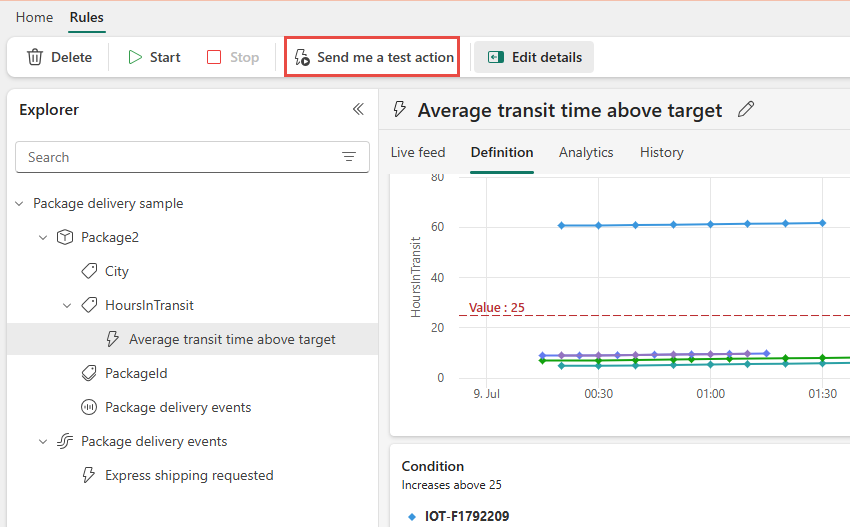Click the Package2 cube icon
The image size is (850, 527).
click(x=65, y=237)
